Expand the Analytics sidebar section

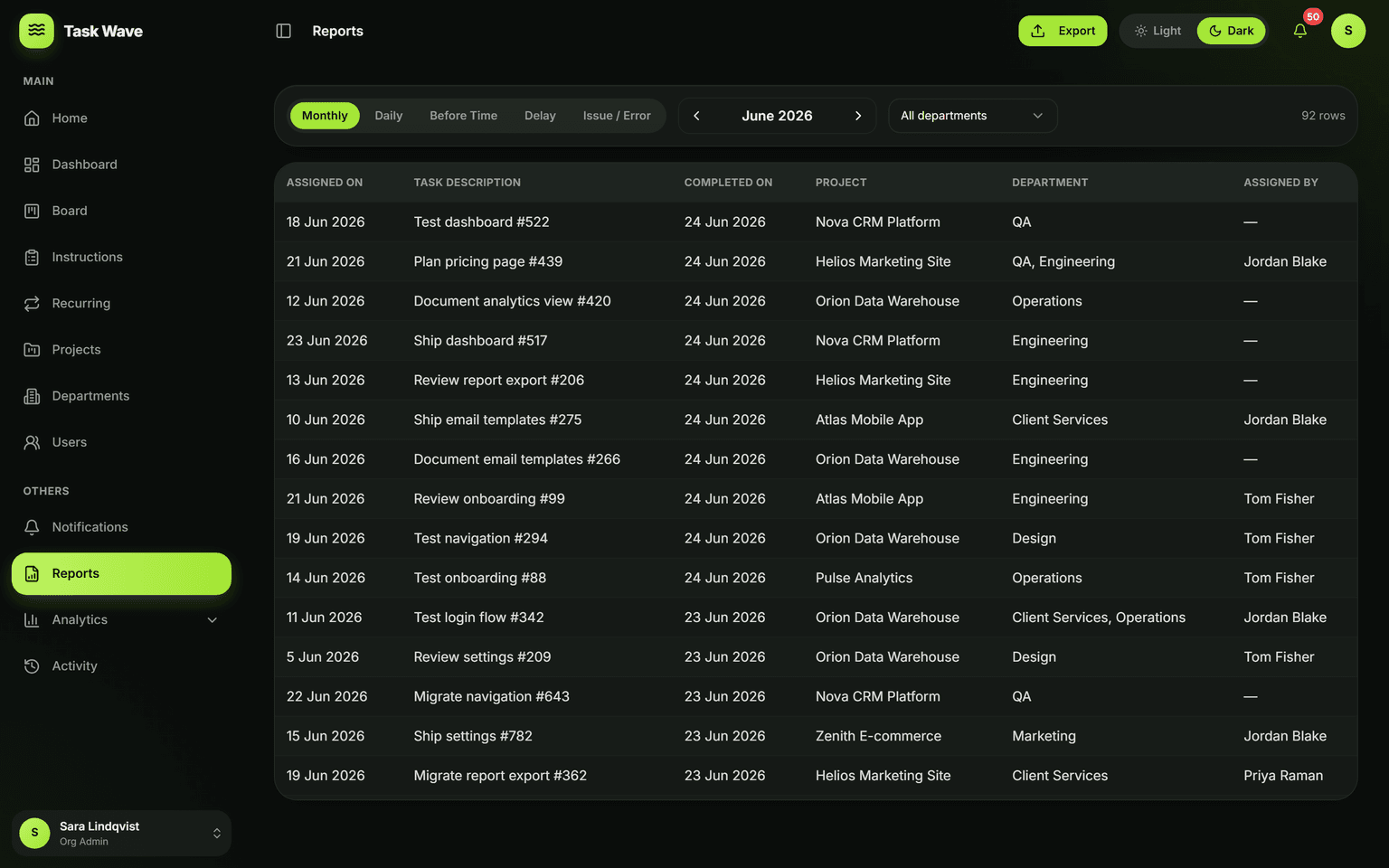tap(121, 620)
